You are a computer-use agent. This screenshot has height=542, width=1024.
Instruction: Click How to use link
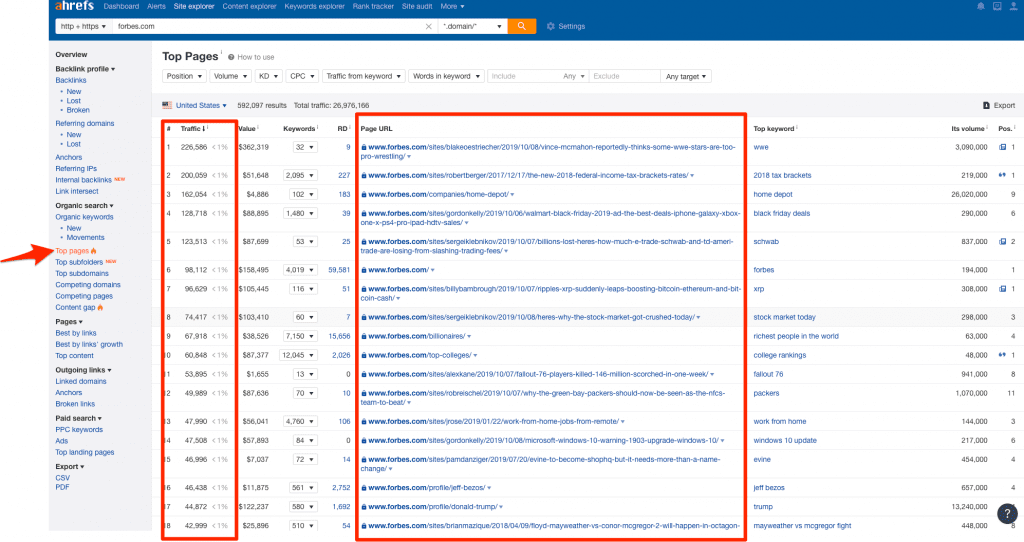coord(251,57)
